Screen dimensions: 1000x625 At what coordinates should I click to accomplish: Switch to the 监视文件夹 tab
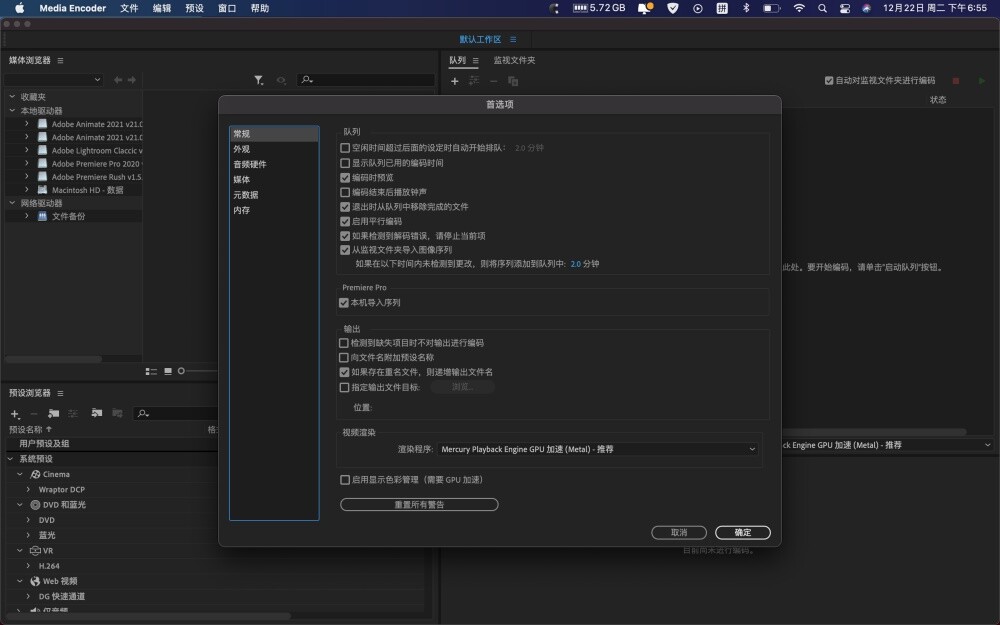pyautogui.click(x=514, y=61)
